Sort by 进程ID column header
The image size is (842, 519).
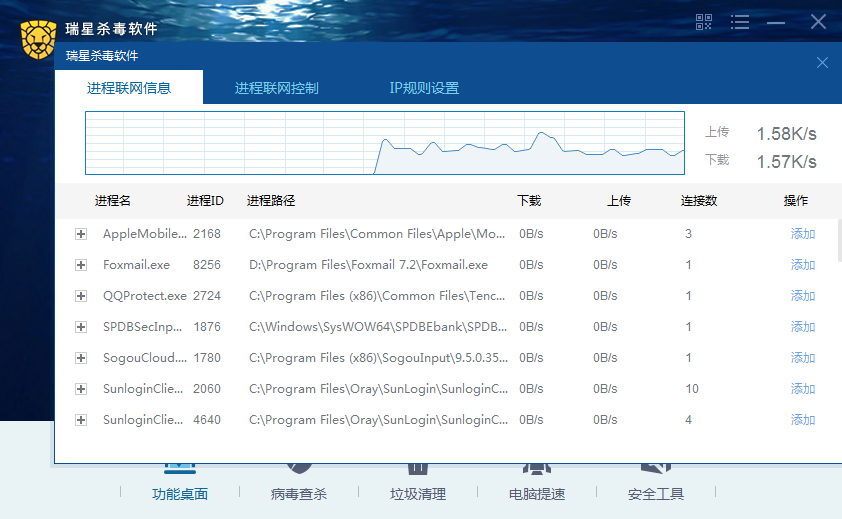click(x=205, y=200)
